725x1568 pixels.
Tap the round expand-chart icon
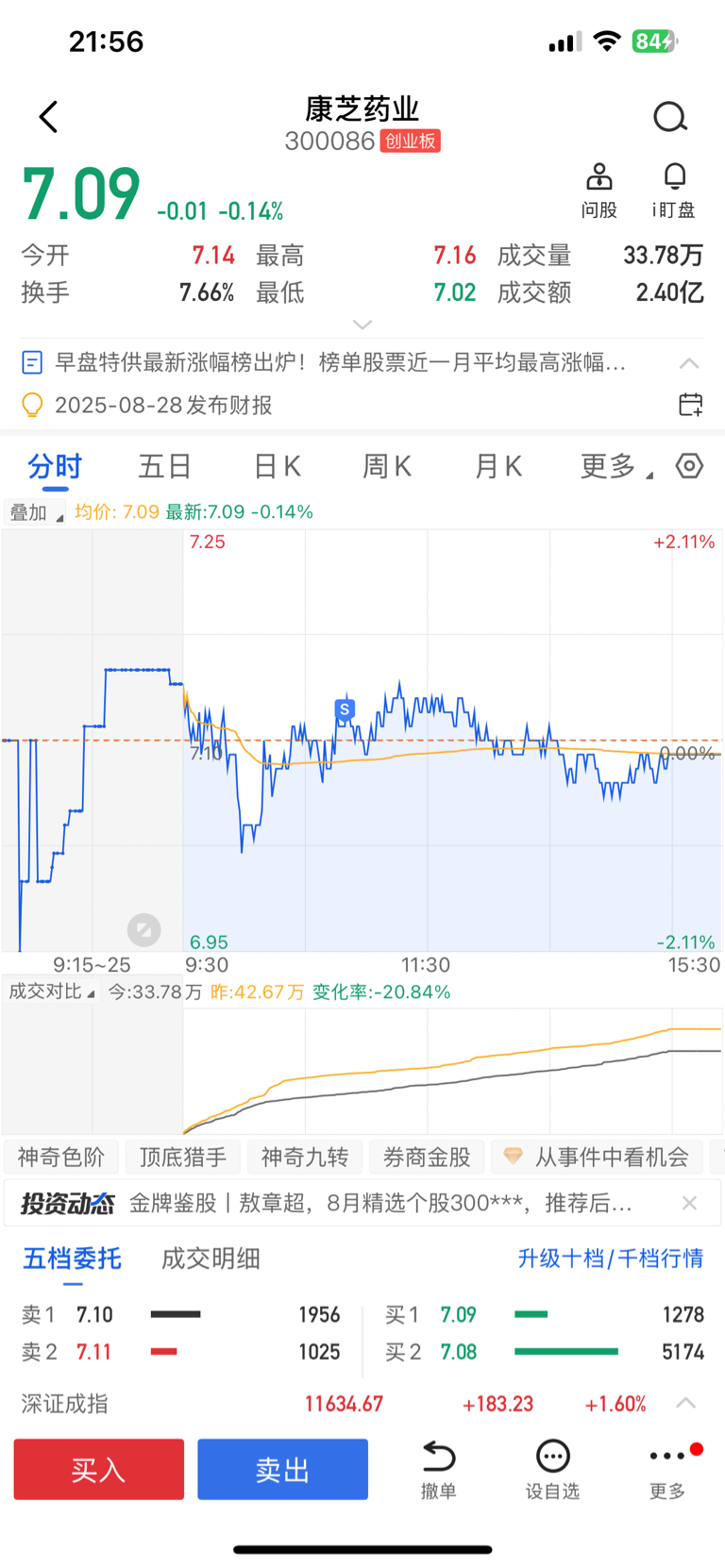click(144, 930)
